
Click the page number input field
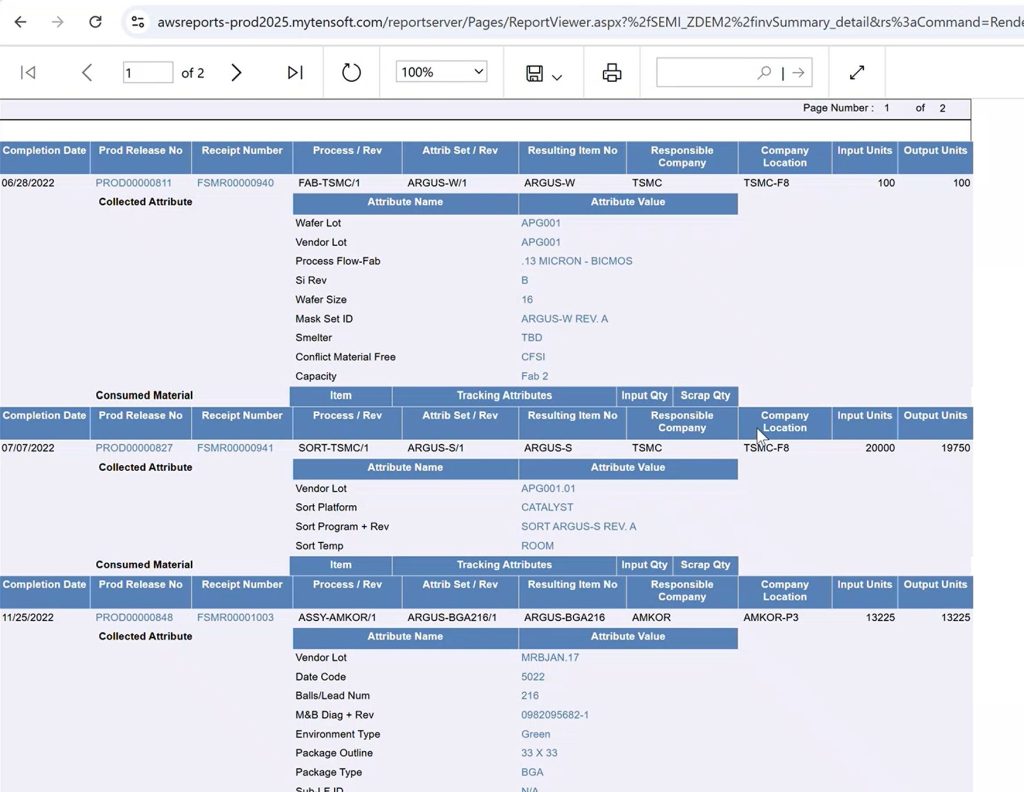(148, 71)
